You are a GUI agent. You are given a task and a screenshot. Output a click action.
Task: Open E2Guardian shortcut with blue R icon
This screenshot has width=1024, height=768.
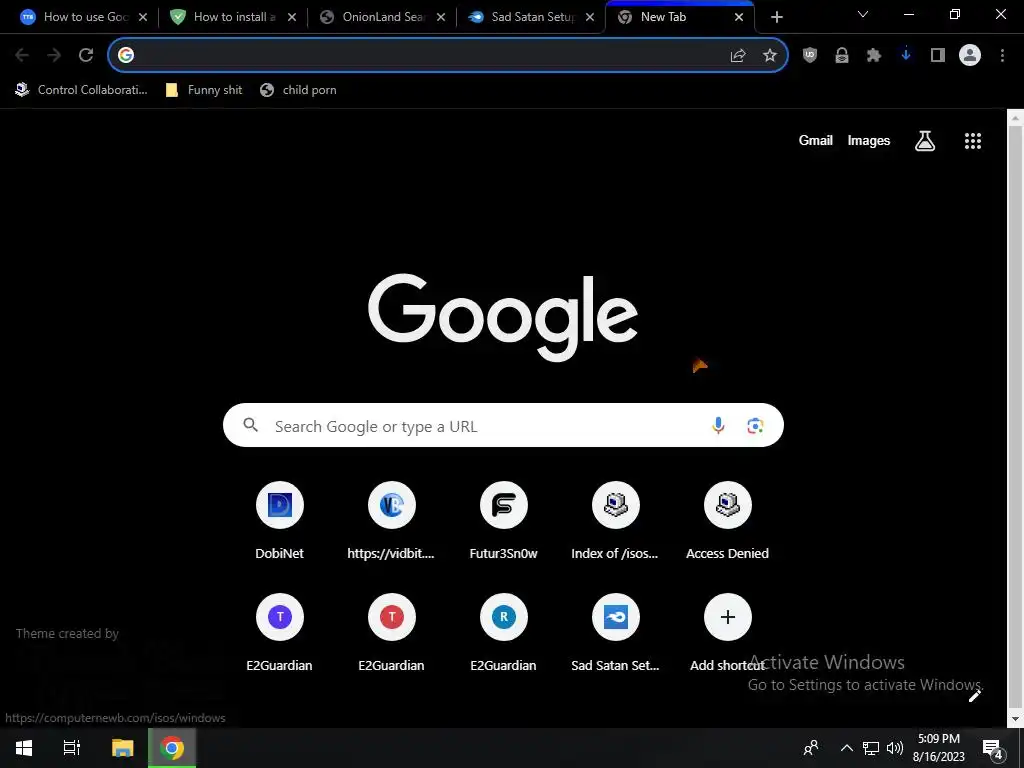click(504, 633)
